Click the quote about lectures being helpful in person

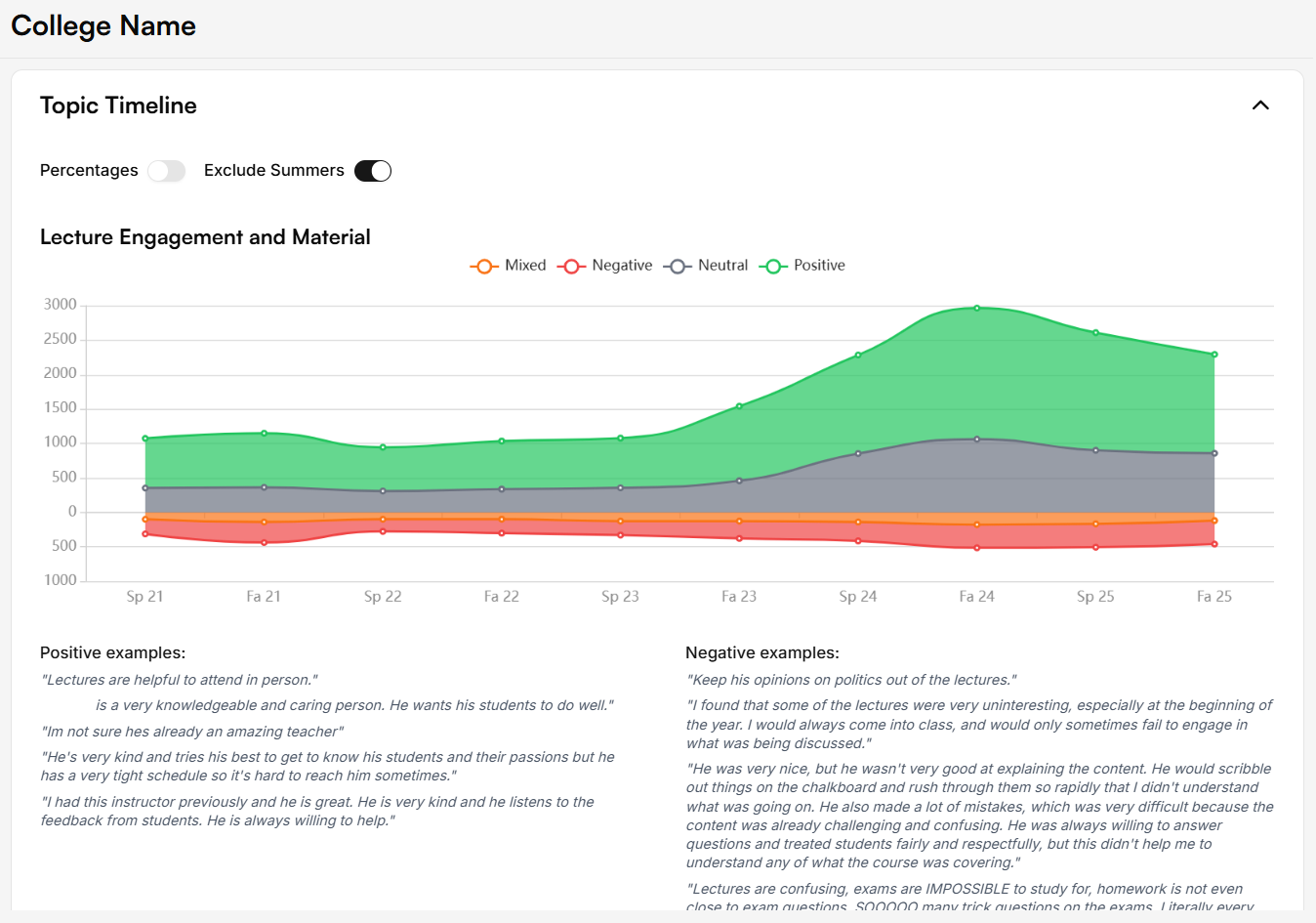[178, 679]
